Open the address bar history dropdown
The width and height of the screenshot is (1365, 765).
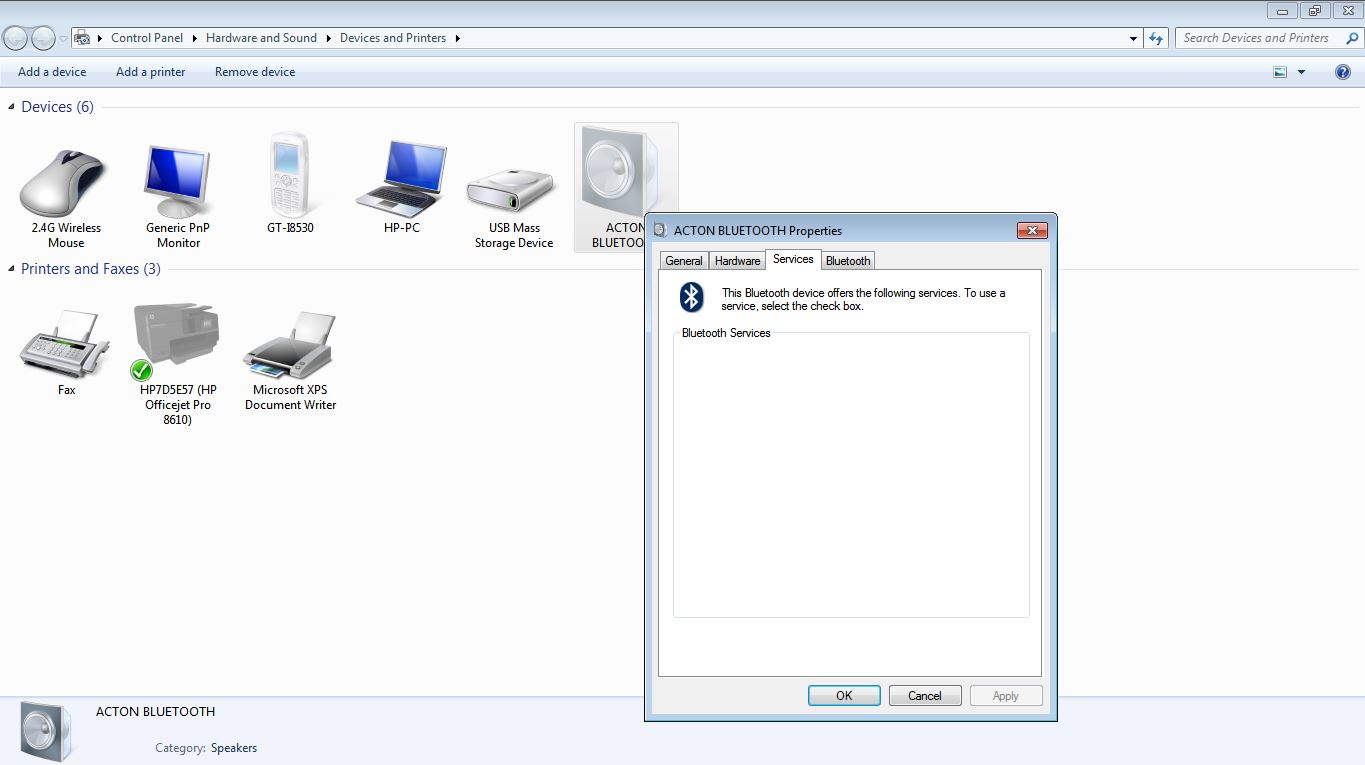(x=1133, y=38)
